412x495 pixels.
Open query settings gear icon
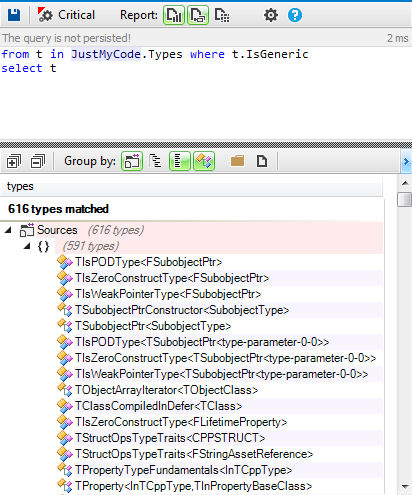click(271, 15)
